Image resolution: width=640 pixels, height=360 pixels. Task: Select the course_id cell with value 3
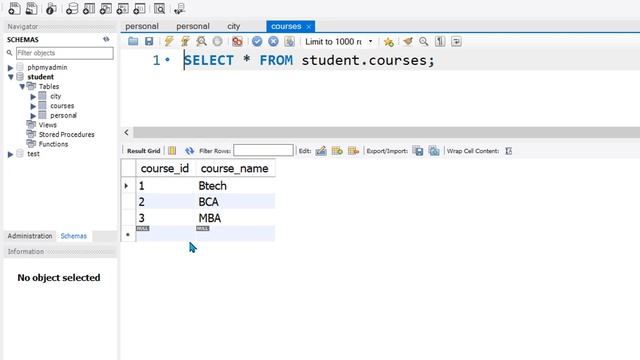(x=166, y=218)
